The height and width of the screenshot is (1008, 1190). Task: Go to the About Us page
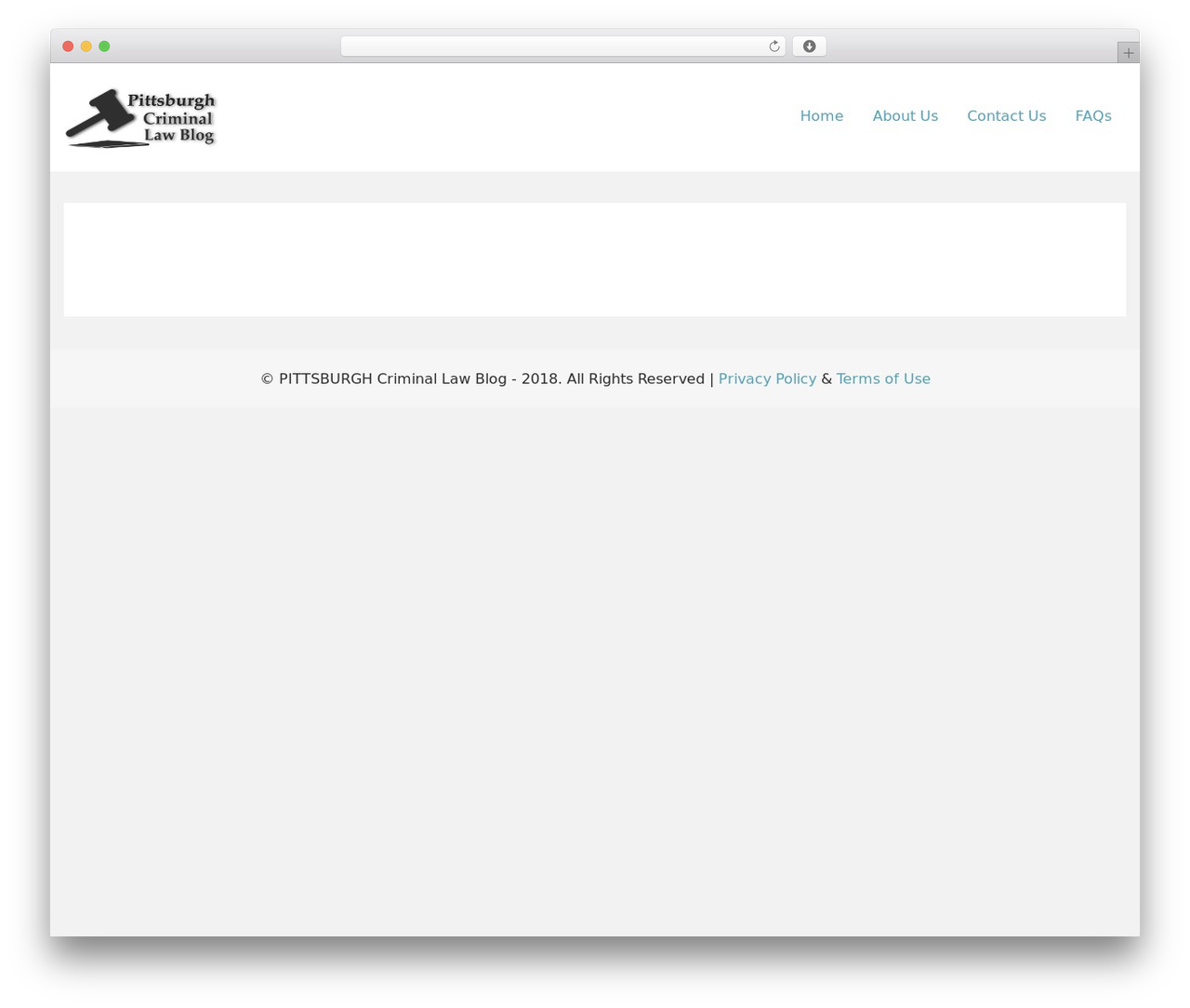pos(905,116)
